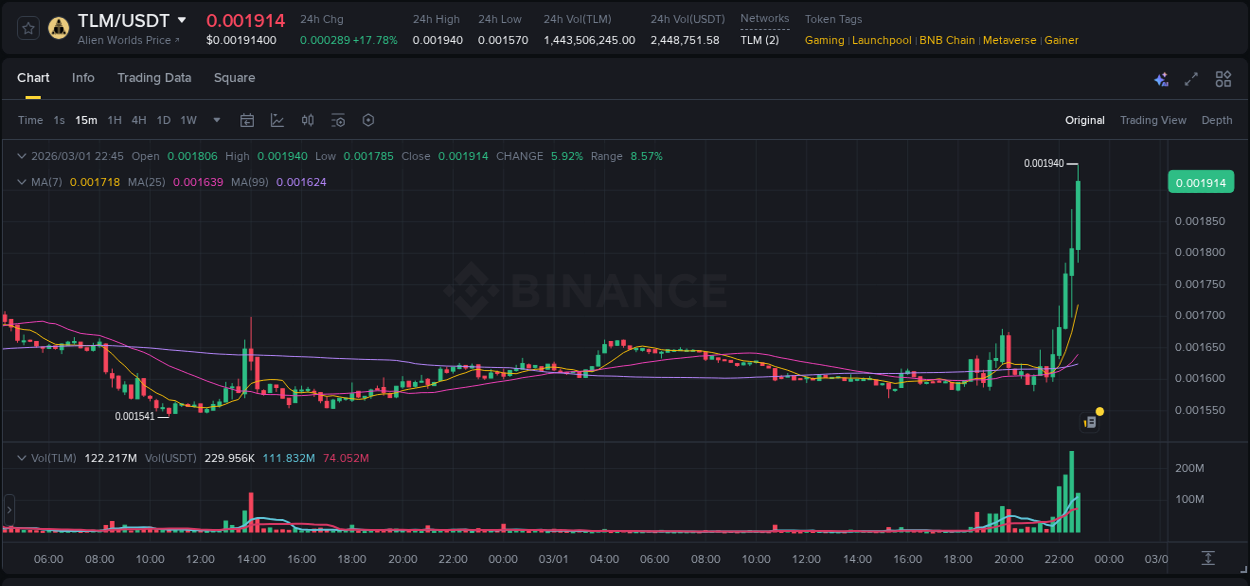The height and width of the screenshot is (586, 1250).
Task: Open the date range calendar icon
Action: (247, 120)
